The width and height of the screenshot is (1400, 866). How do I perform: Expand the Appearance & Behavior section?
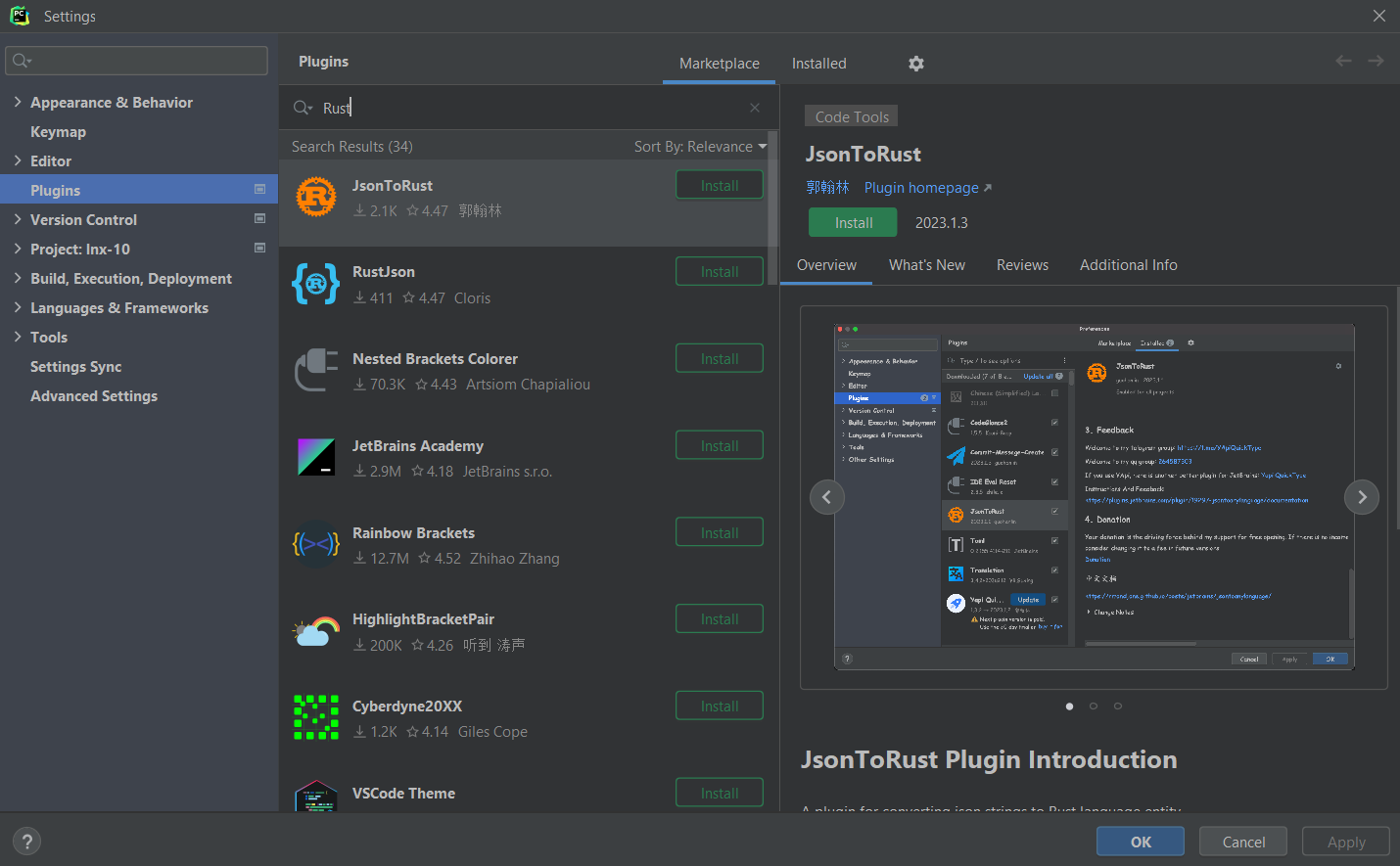18,102
